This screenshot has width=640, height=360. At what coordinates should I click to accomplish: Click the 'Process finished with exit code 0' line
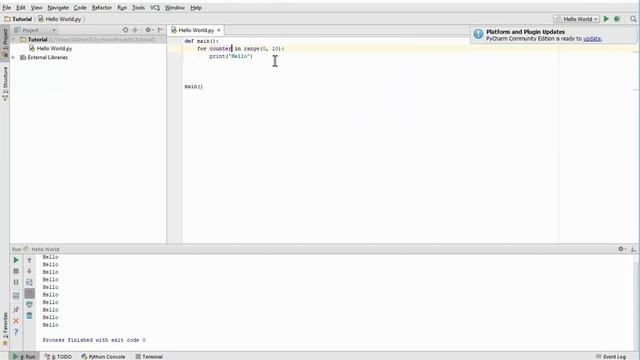94,340
